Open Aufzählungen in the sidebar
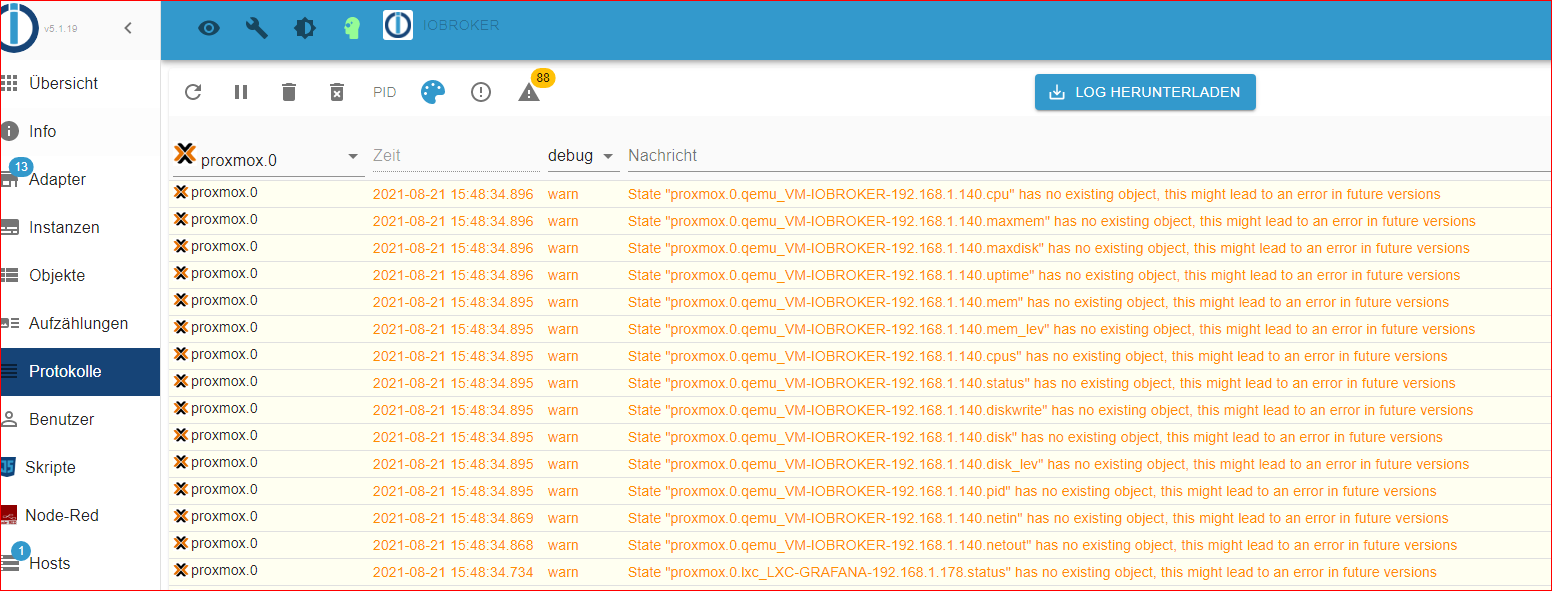The height and width of the screenshot is (591, 1552). point(80,323)
